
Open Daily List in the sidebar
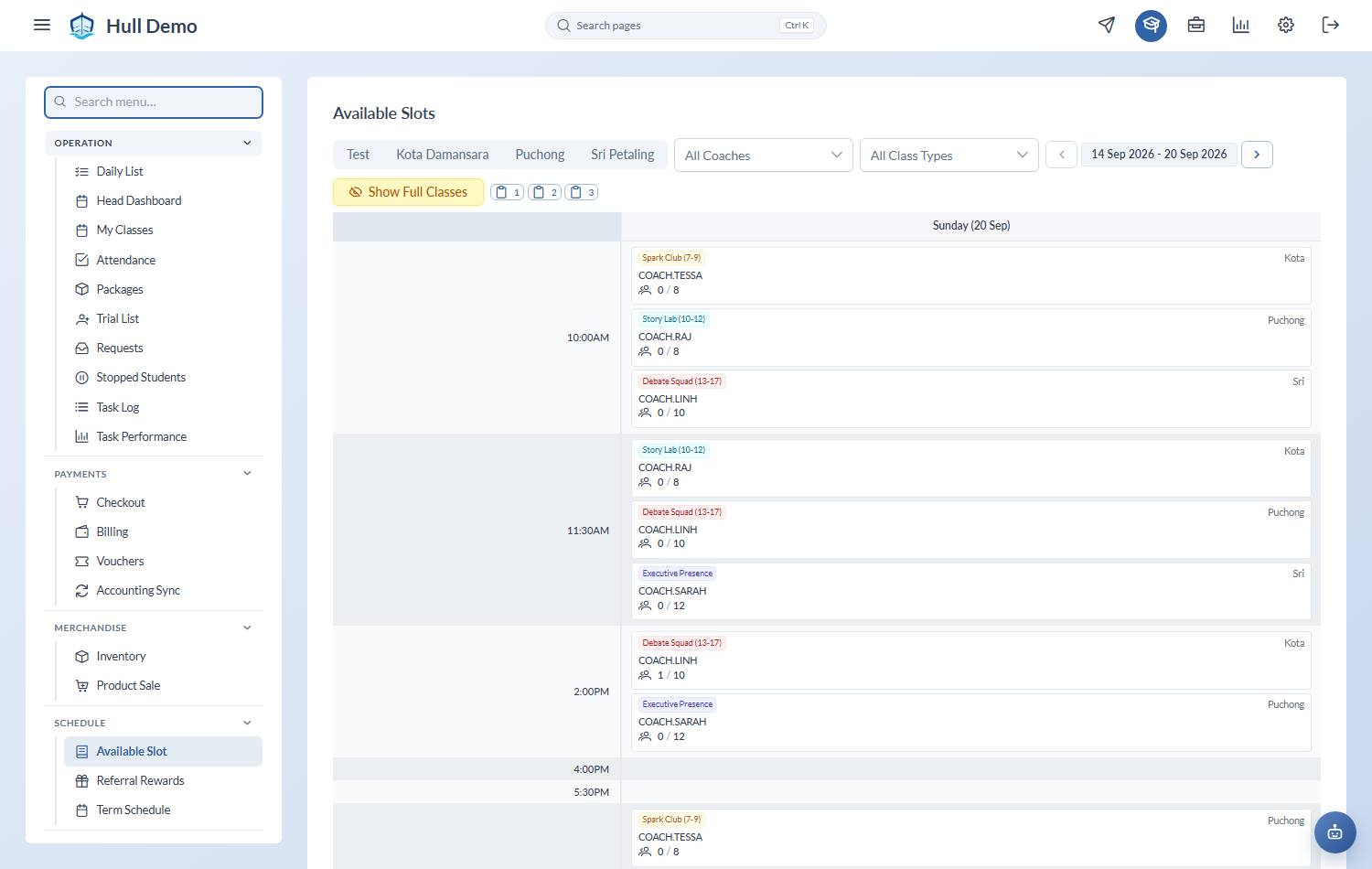pos(163,171)
